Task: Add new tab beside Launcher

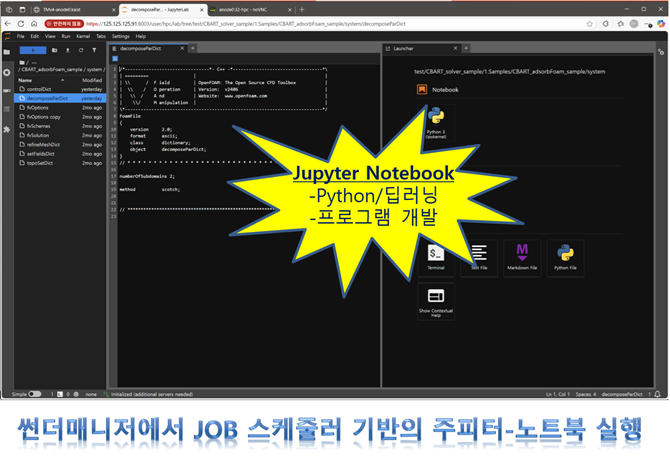Action: tap(466, 48)
